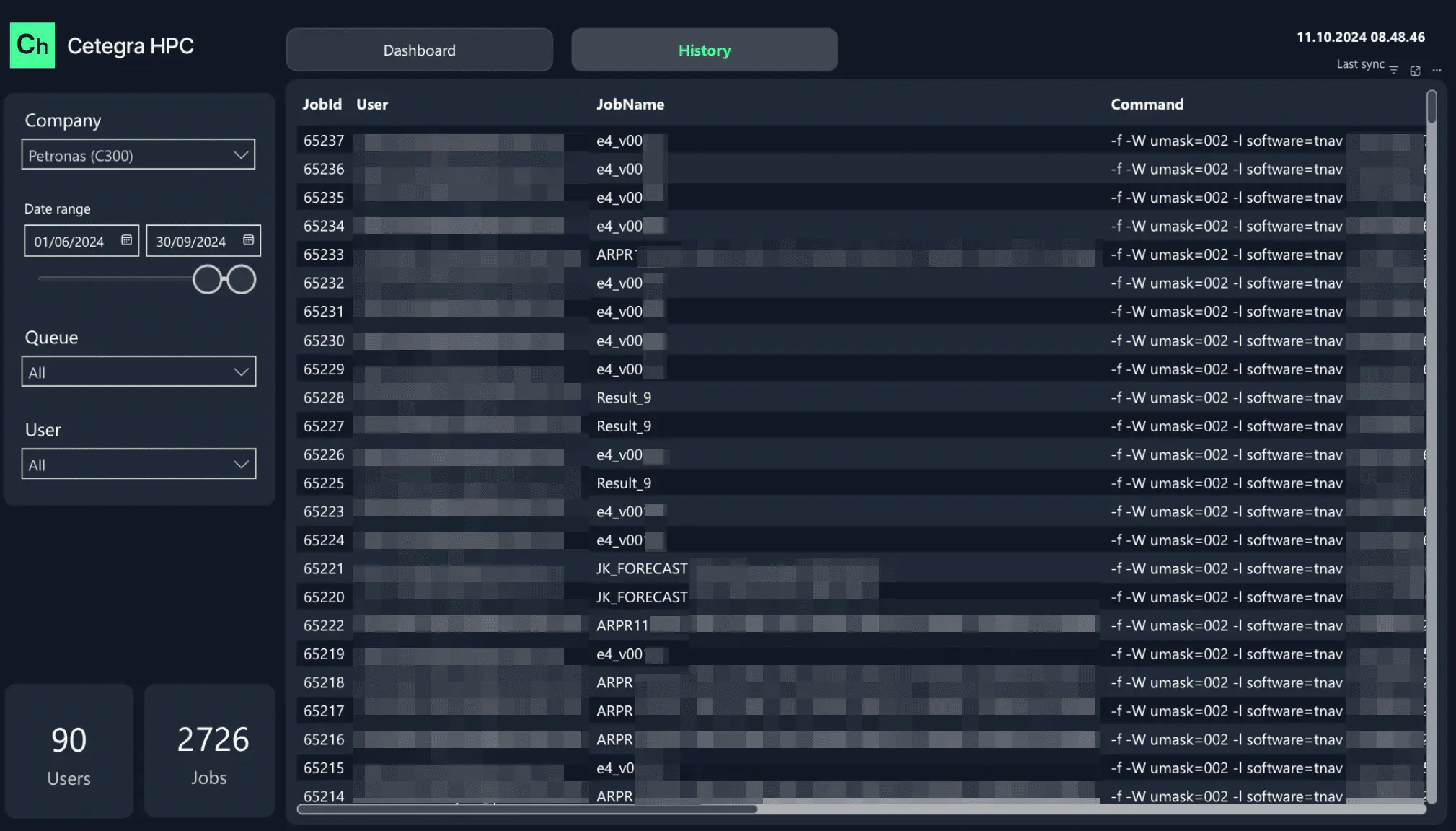
Task: Click the start date field 01/06/2024
Action: click(69, 242)
